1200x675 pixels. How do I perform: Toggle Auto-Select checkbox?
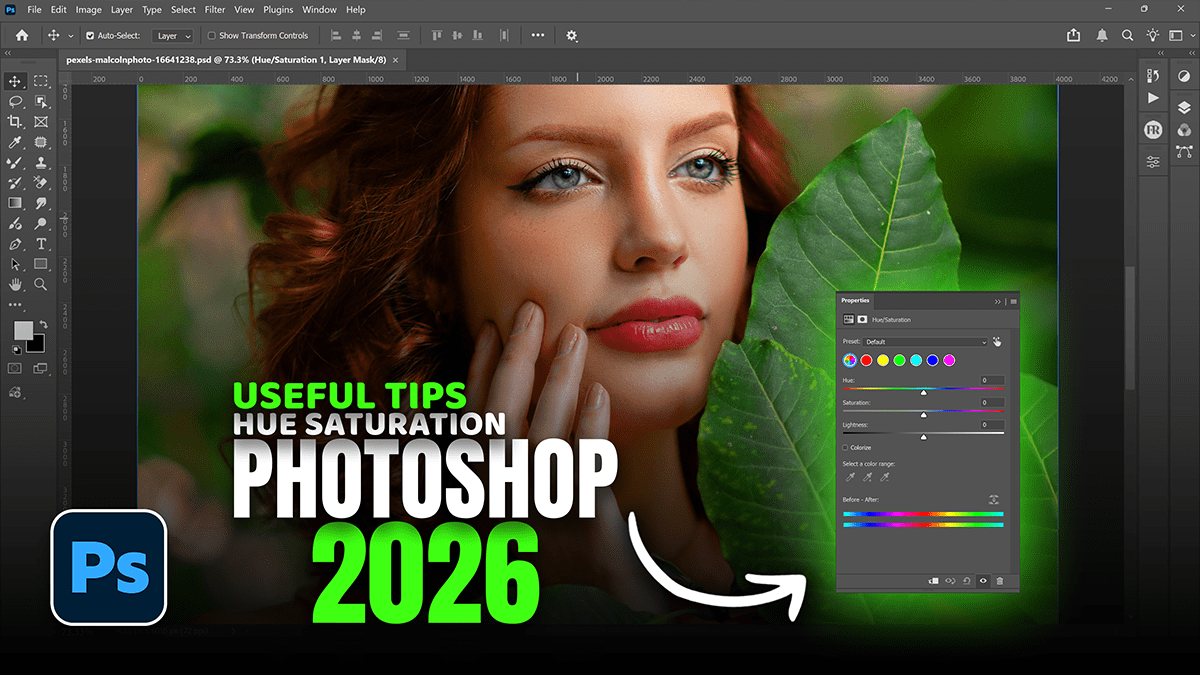coord(91,36)
